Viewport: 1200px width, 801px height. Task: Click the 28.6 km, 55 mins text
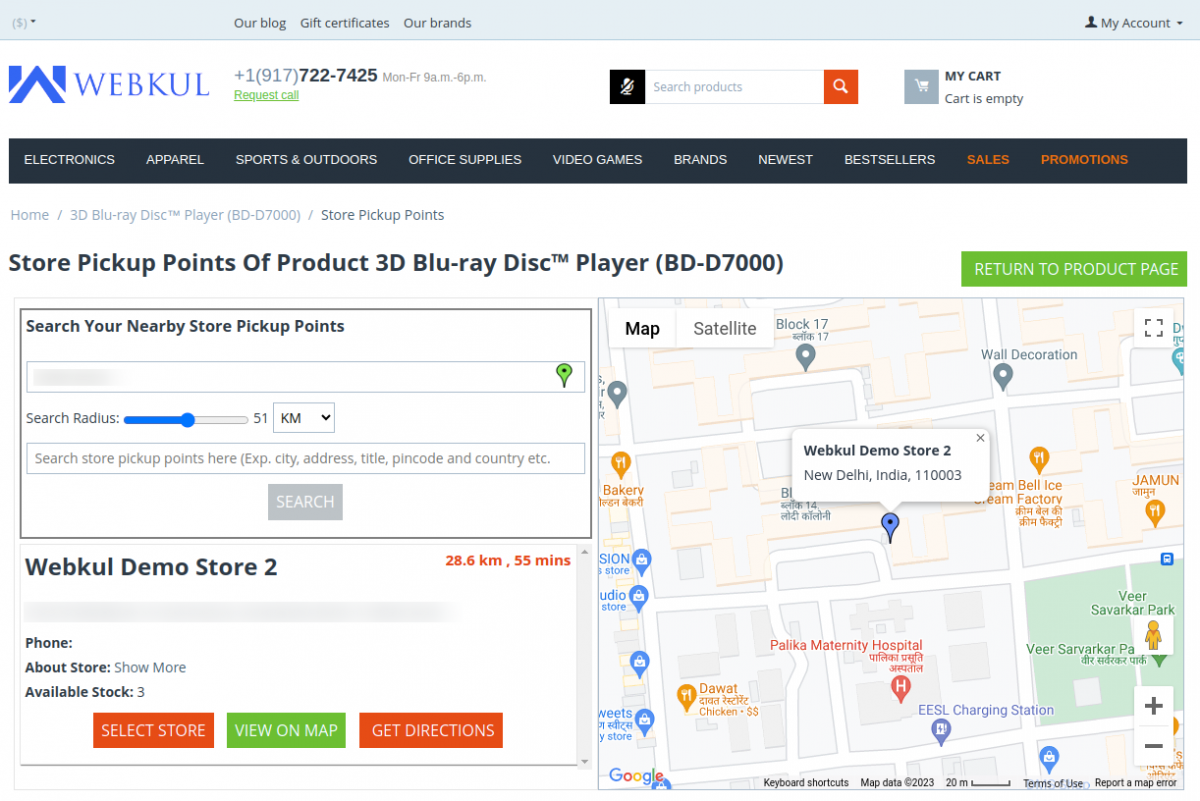pos(508,560)
